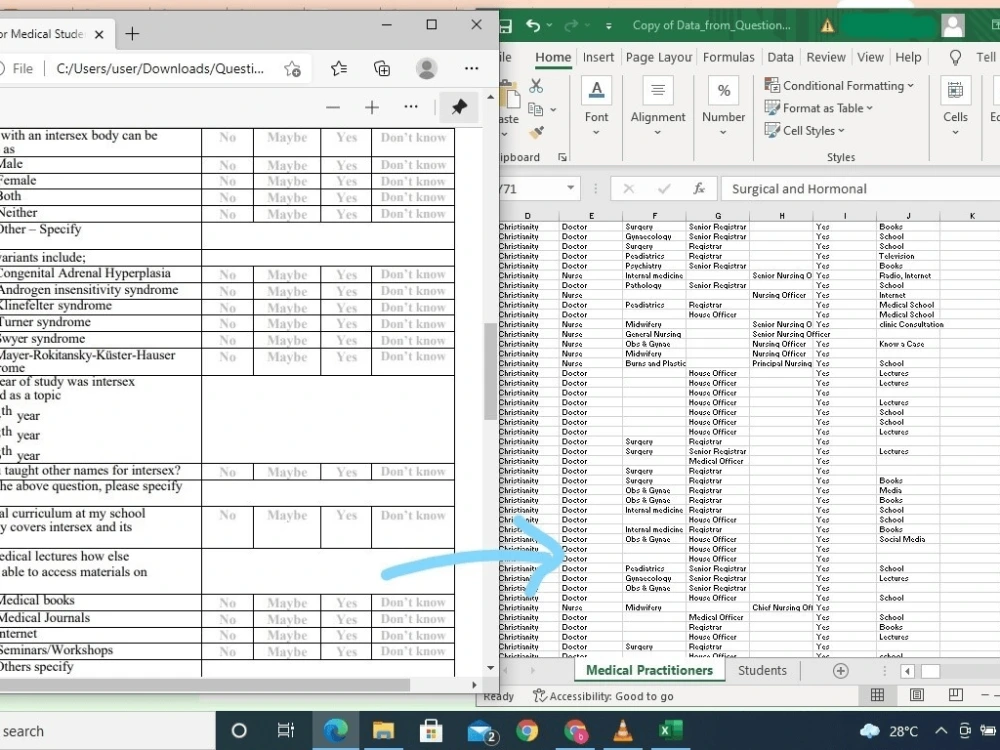
Task: Select the Medical Practitioners sheet tab
Action: pos(649,670)
